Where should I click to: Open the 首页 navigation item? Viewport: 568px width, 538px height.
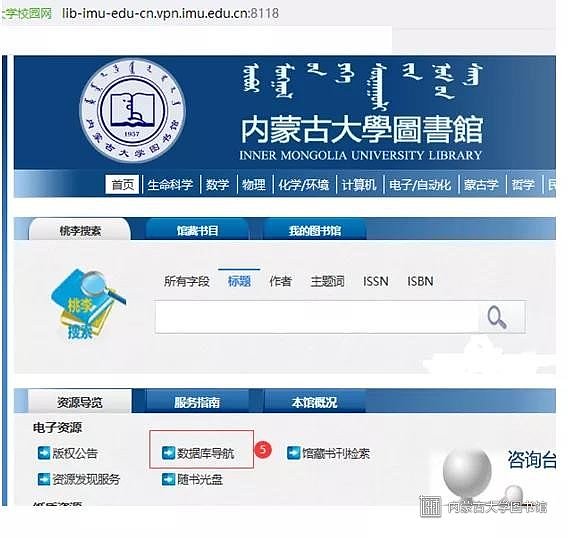[x=122, y=185]
